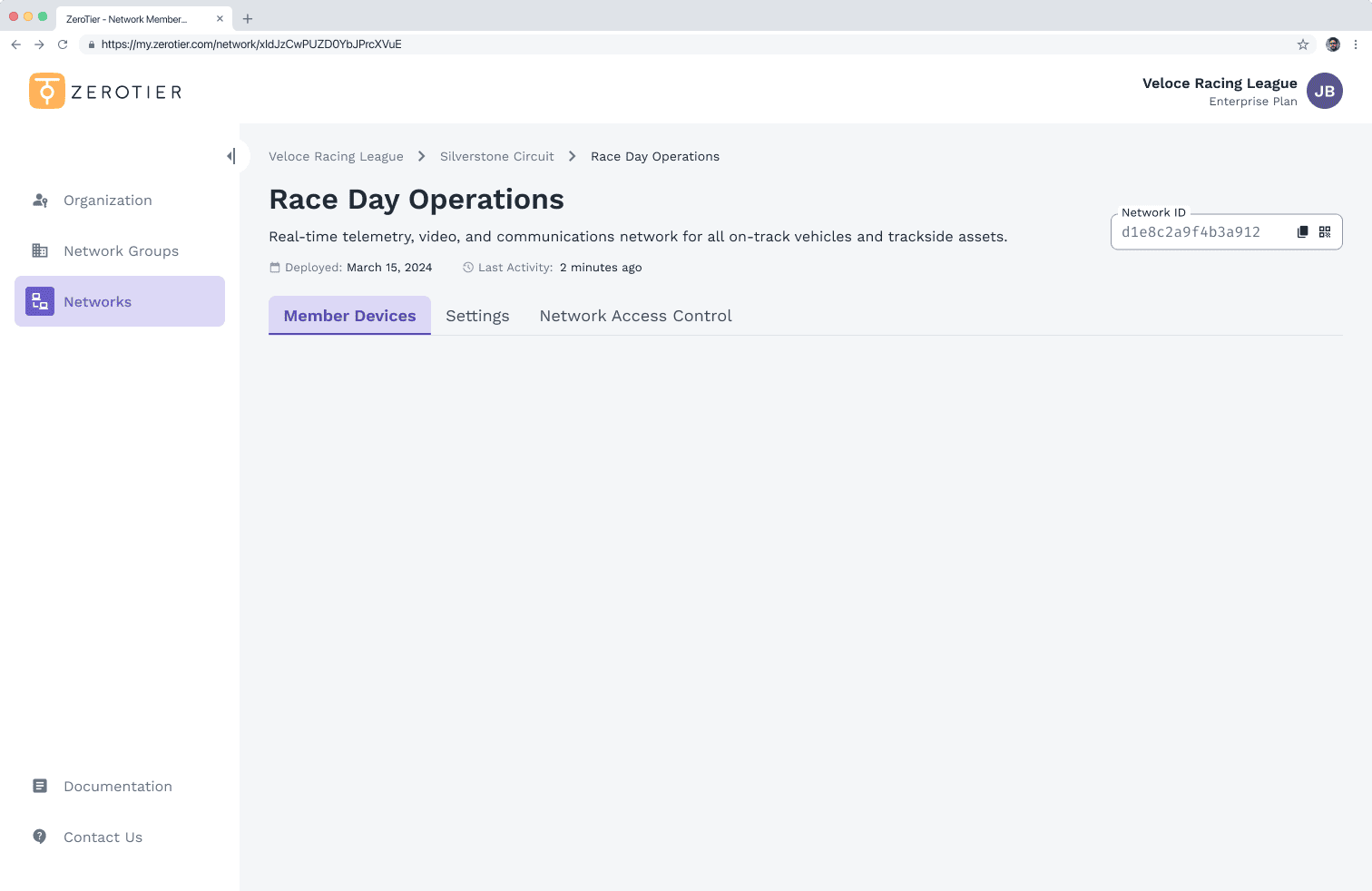This screenshot has width=1372, height=891.
Task: Select Networks in the sidebar
Action: (x=97, y=302)
